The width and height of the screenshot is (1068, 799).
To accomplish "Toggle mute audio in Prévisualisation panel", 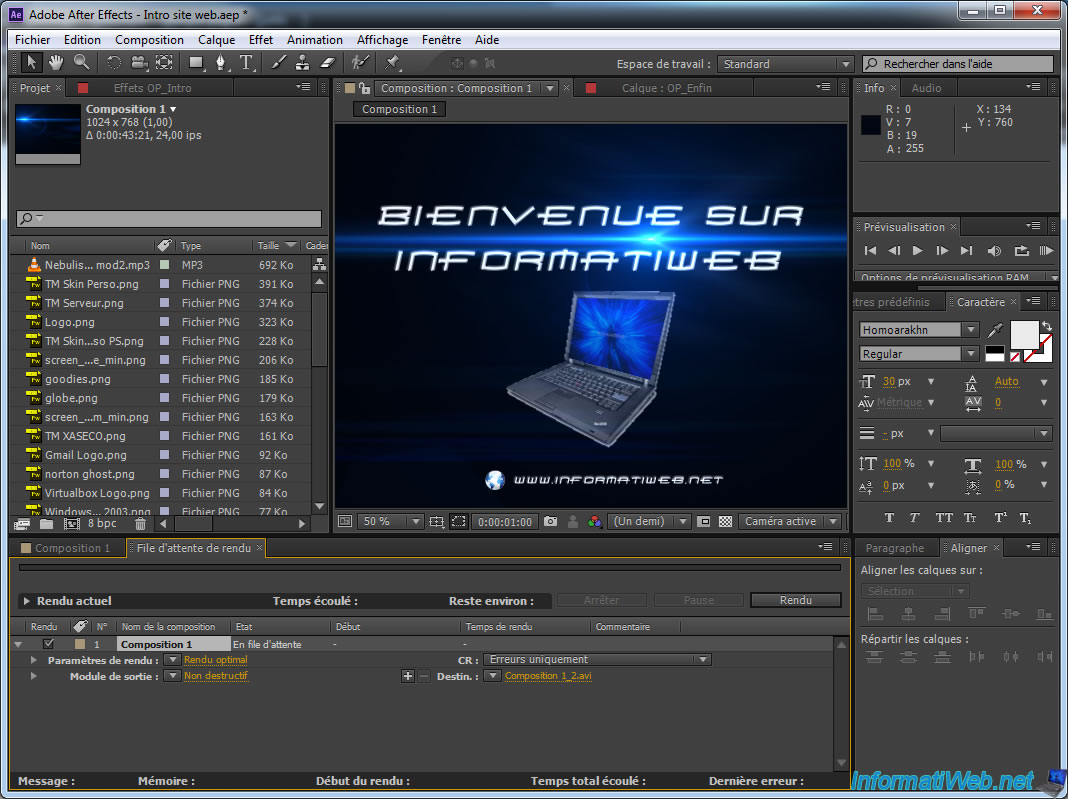I will coord(994,251).
